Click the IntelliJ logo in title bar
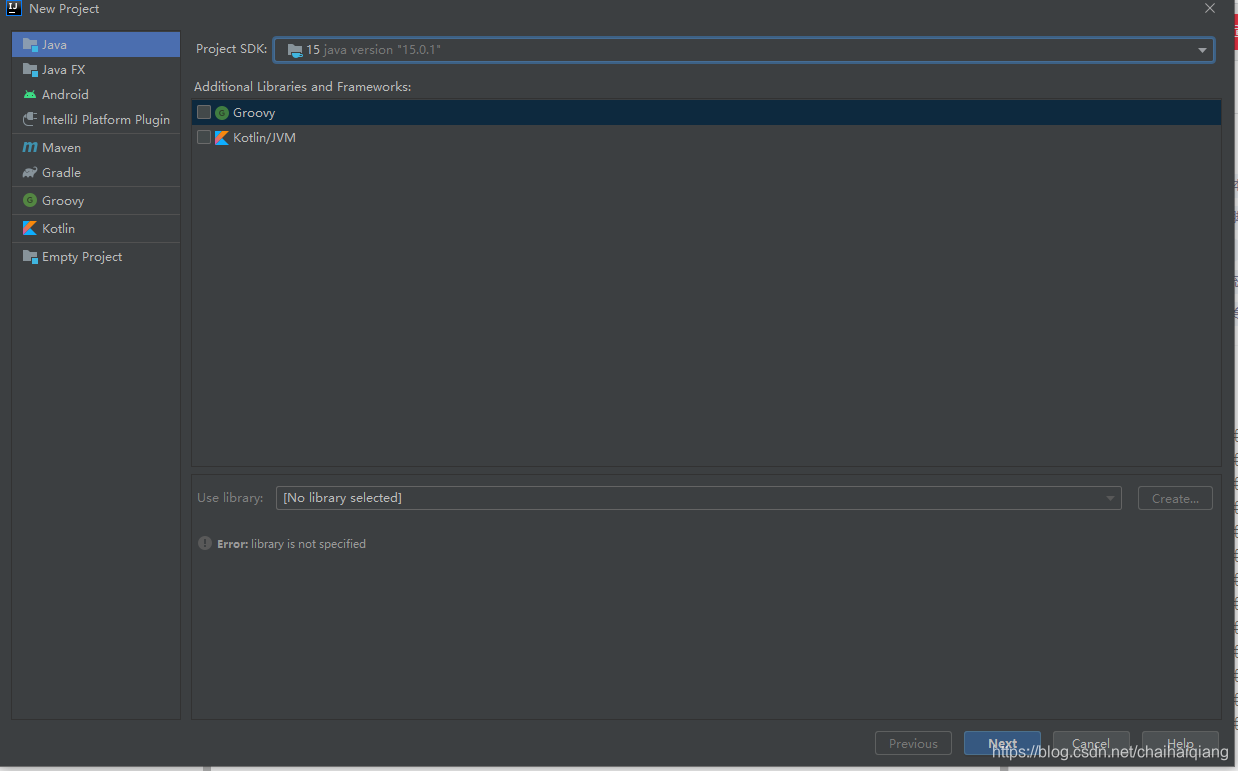 click(14, 9)
